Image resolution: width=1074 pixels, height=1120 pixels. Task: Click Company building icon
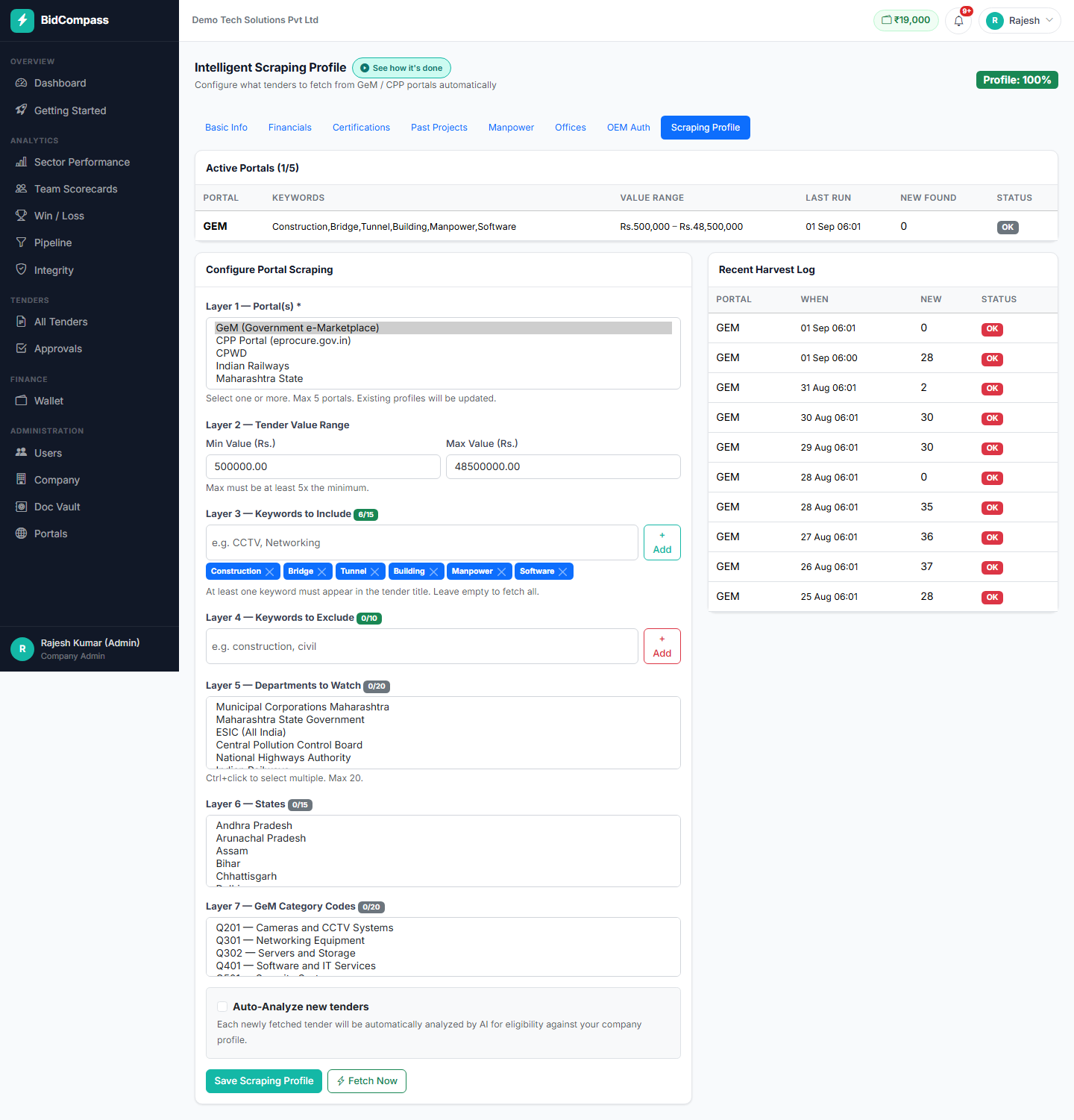(21, 480)
